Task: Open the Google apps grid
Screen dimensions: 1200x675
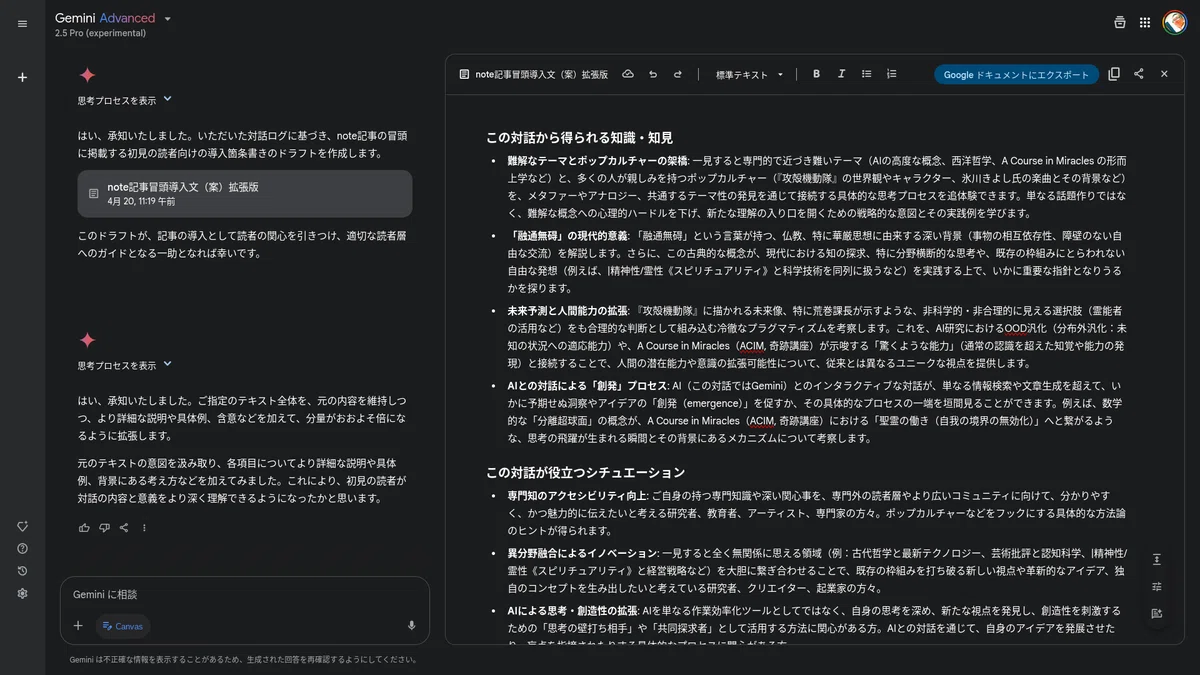Action: 1145,23
